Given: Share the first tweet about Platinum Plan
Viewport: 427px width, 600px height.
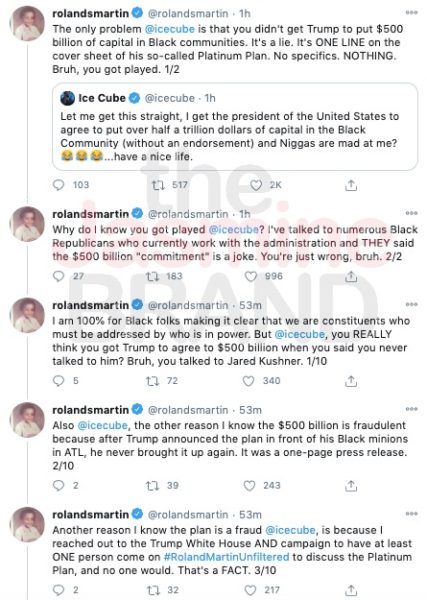Looking at the screenshot, I should 351,185.
